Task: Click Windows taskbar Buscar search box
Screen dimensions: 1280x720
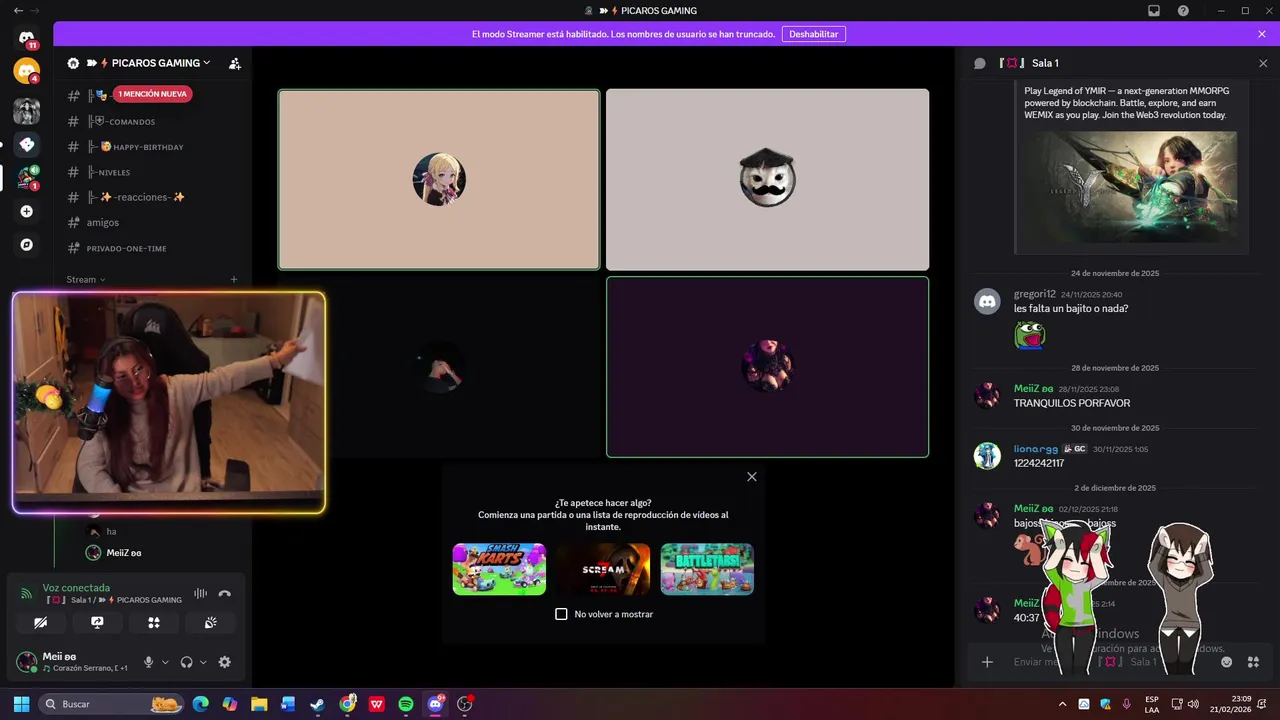Action: (111, 704)
